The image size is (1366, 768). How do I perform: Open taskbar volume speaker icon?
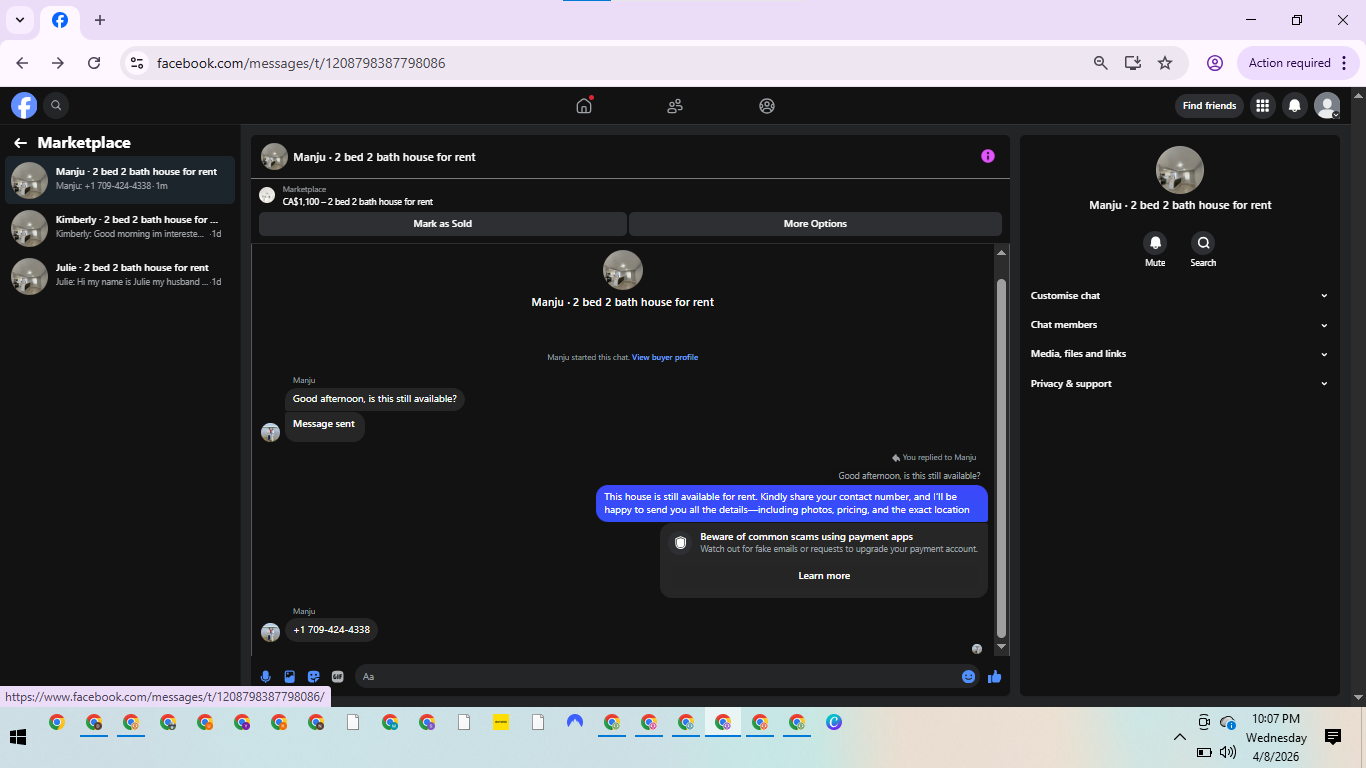point(1228,752)
